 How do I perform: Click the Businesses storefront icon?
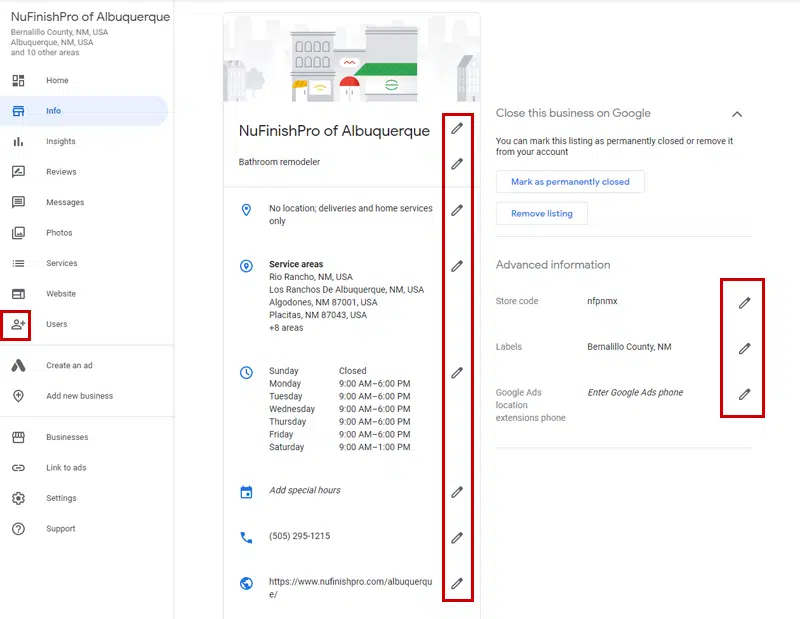[x=18, y=437]
